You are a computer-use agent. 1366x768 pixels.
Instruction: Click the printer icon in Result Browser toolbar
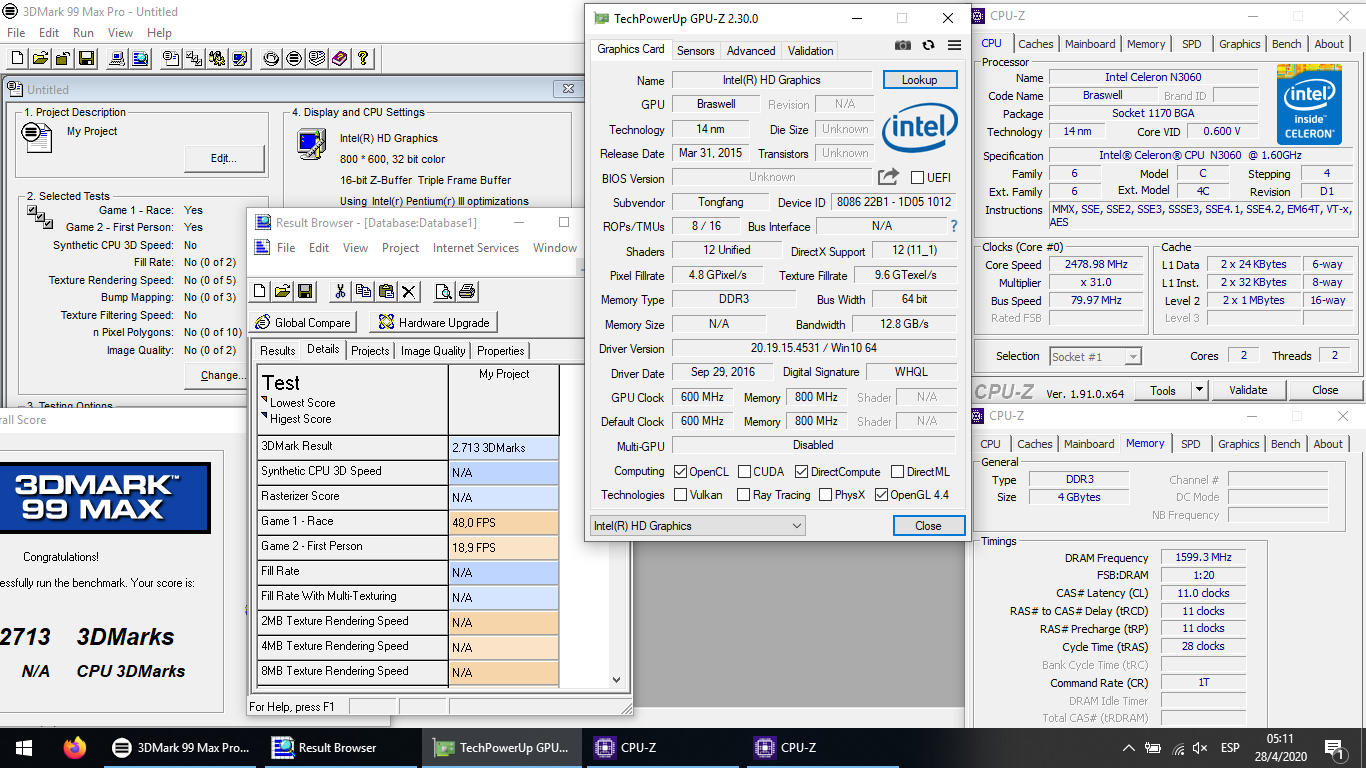pos(467,291)
